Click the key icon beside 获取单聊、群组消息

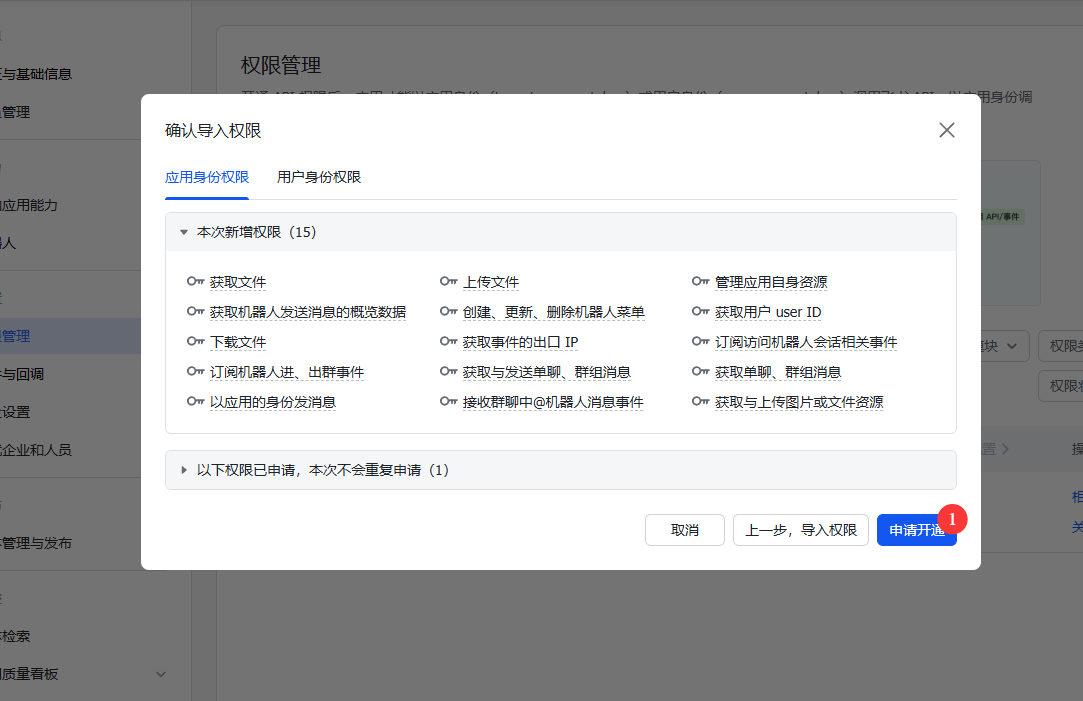click(x=701, y=372)
